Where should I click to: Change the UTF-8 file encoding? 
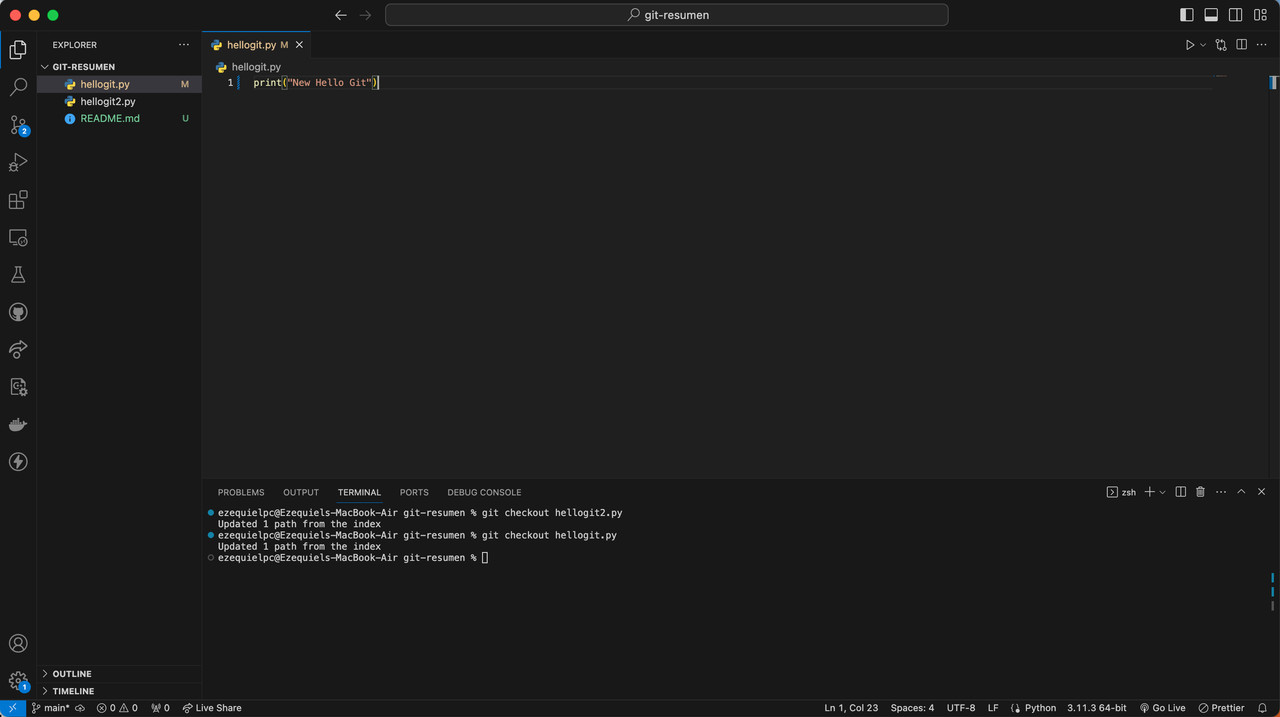pyautogui.click(x=961, y=708)
